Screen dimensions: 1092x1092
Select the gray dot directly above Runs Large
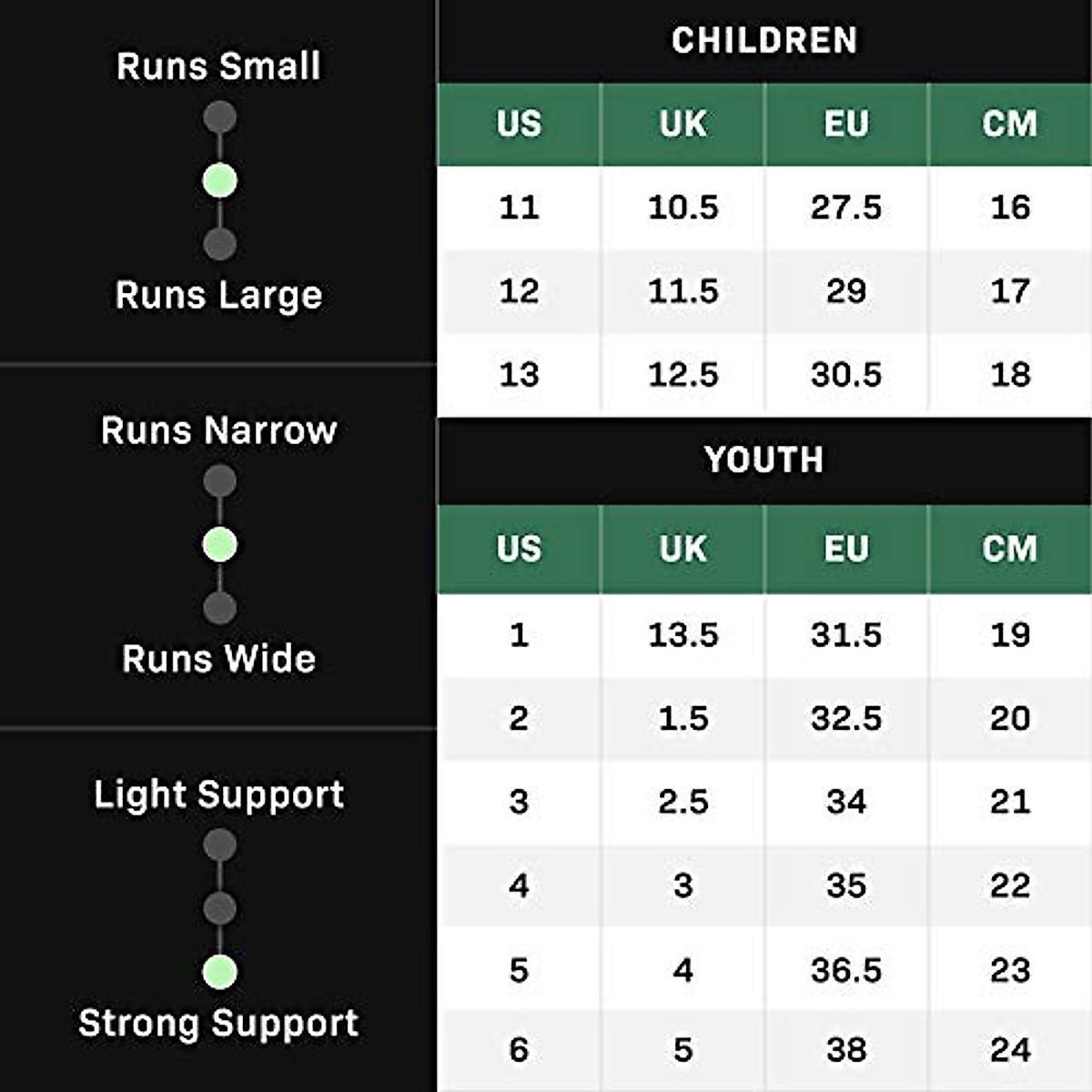[219, 244]
